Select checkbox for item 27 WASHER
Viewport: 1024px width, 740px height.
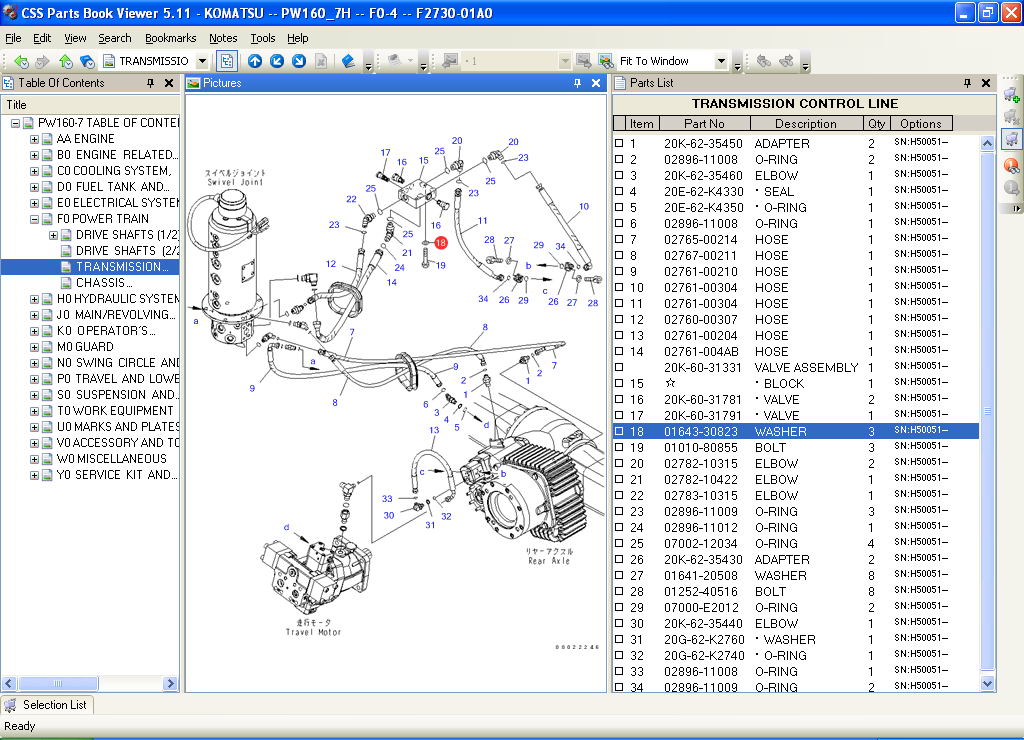tap(619, 576)
